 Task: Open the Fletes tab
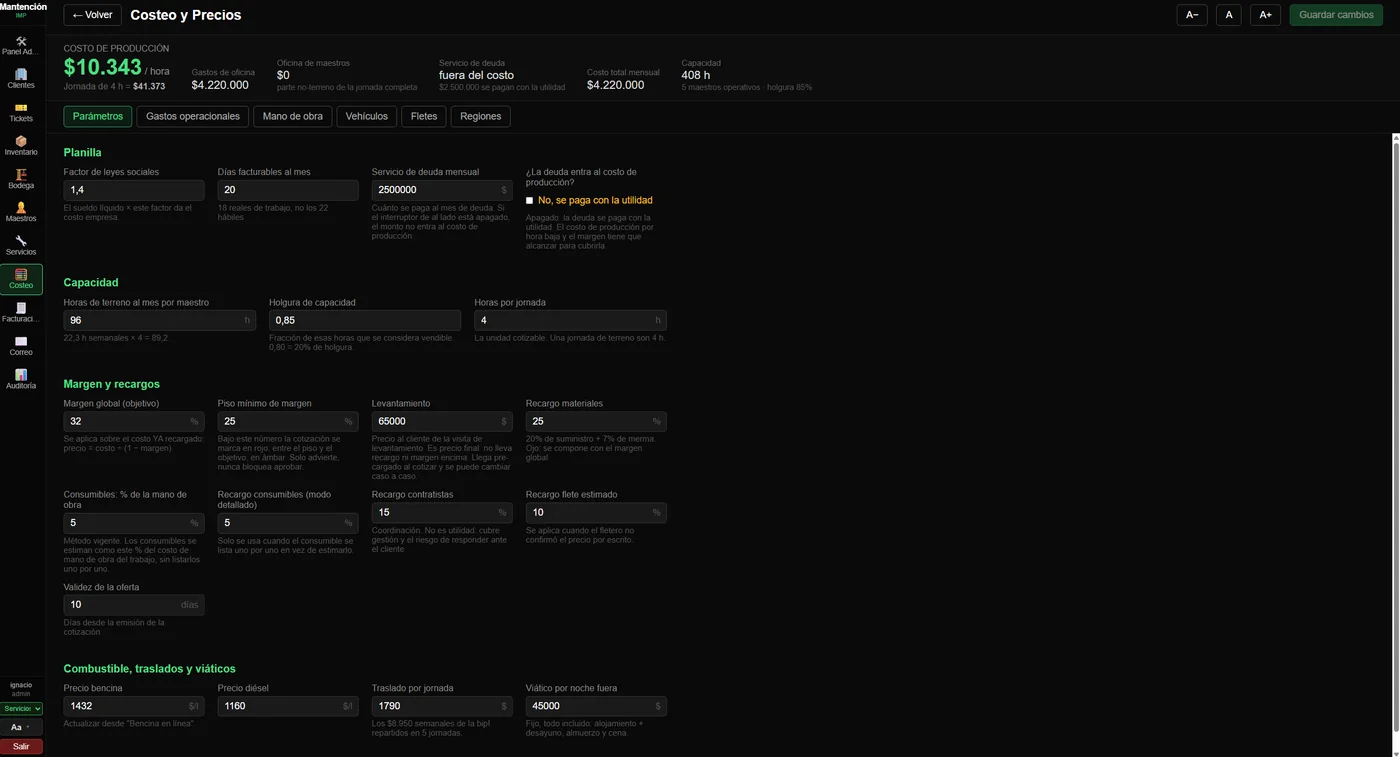(424, 117)
